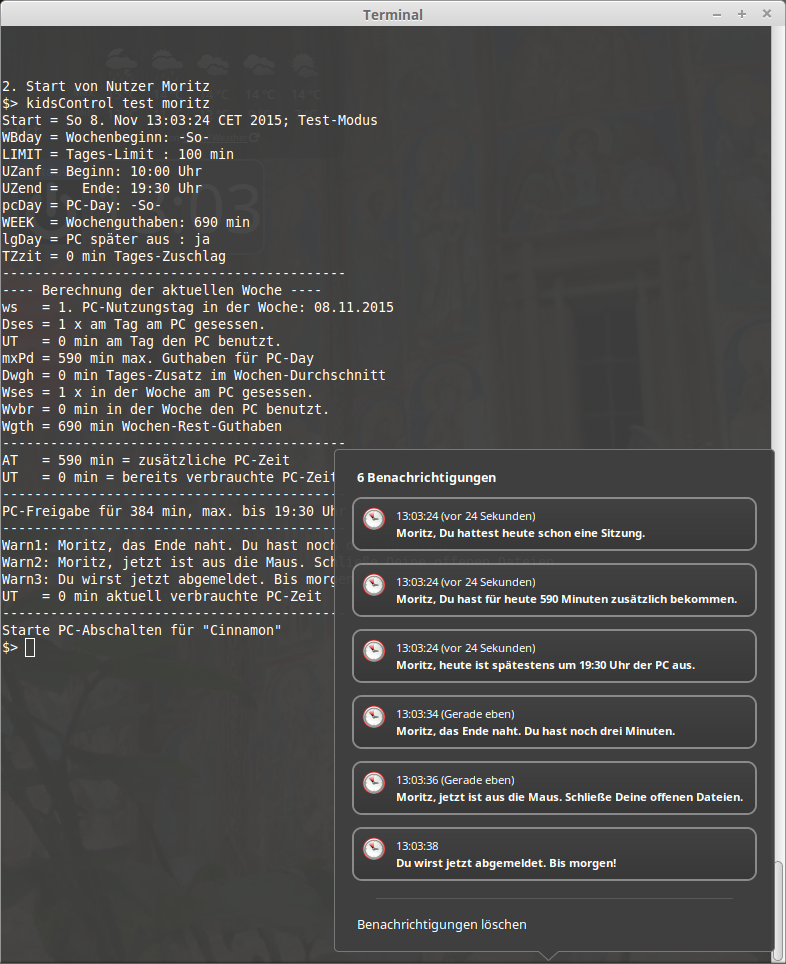Click line 'UT = 0 min = bereits verbrauchte PC-Zeit'
This screenshot has width=786, height=964.
coord(169,478)
